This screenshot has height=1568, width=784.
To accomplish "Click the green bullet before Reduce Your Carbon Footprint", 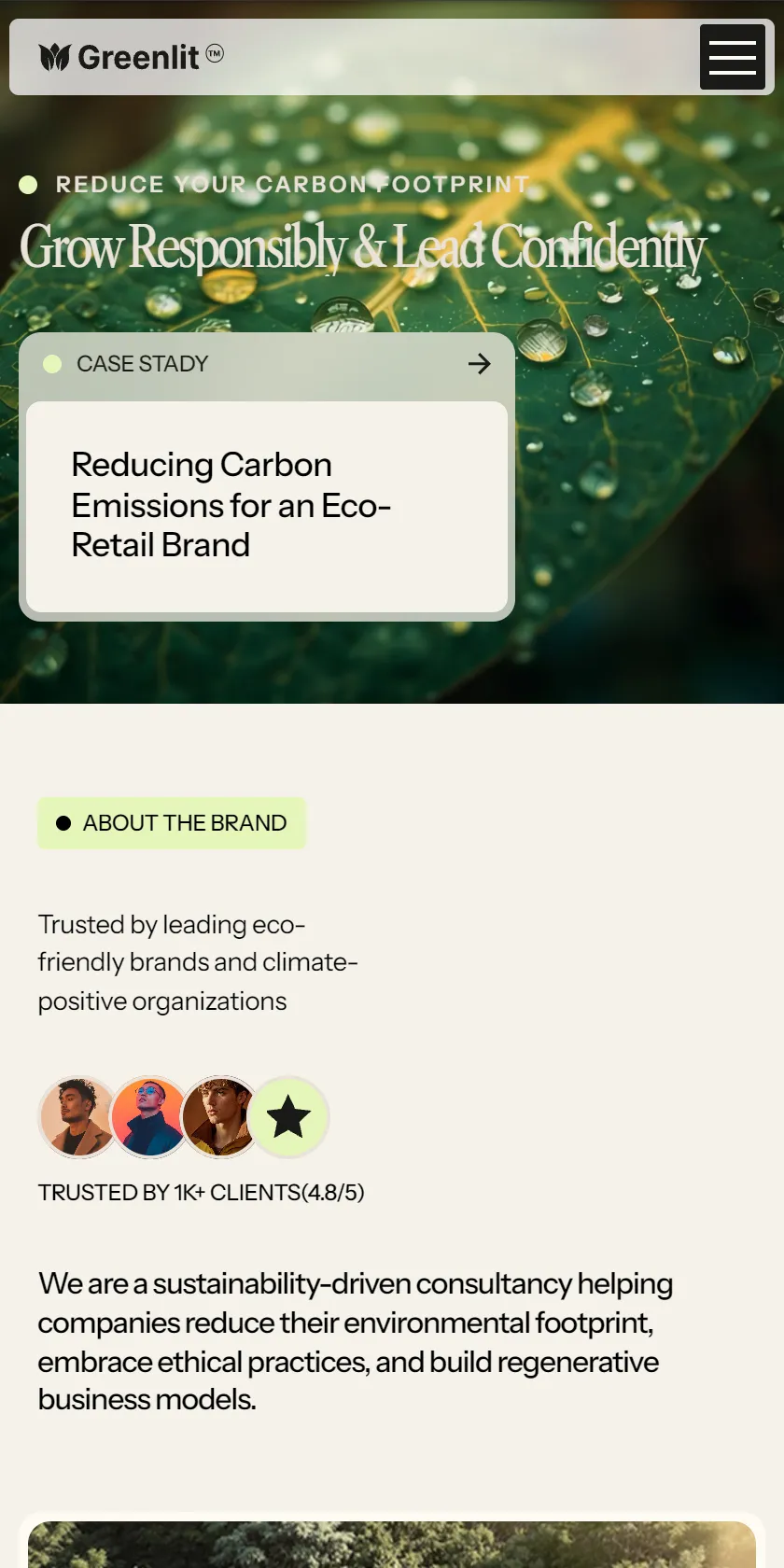I will click(28, 185).
